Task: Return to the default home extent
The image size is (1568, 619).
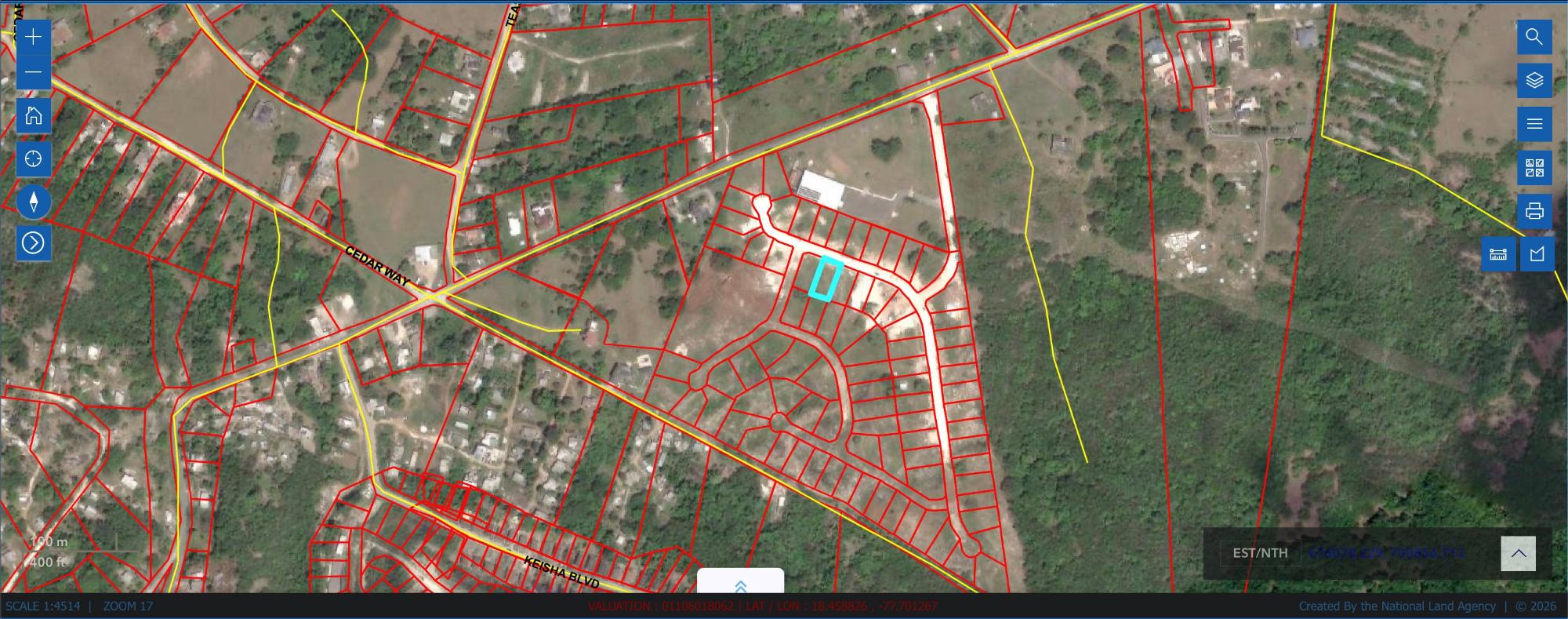Action: (33, 116)
